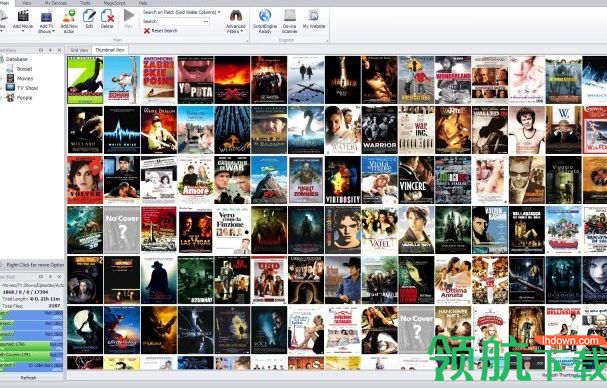Expand the Add TV Shows dropdown arrow

coord(53,31)
